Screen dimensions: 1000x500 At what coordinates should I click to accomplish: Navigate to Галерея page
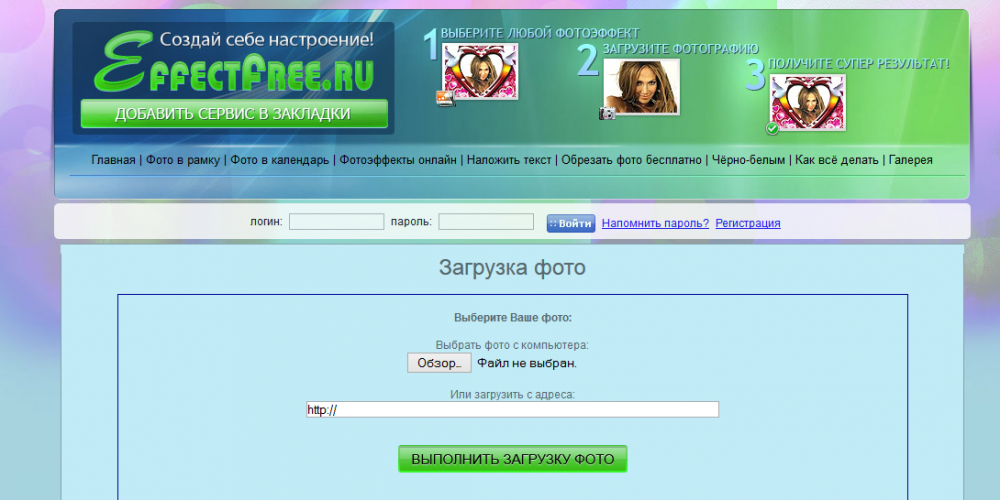click(910, 160)
